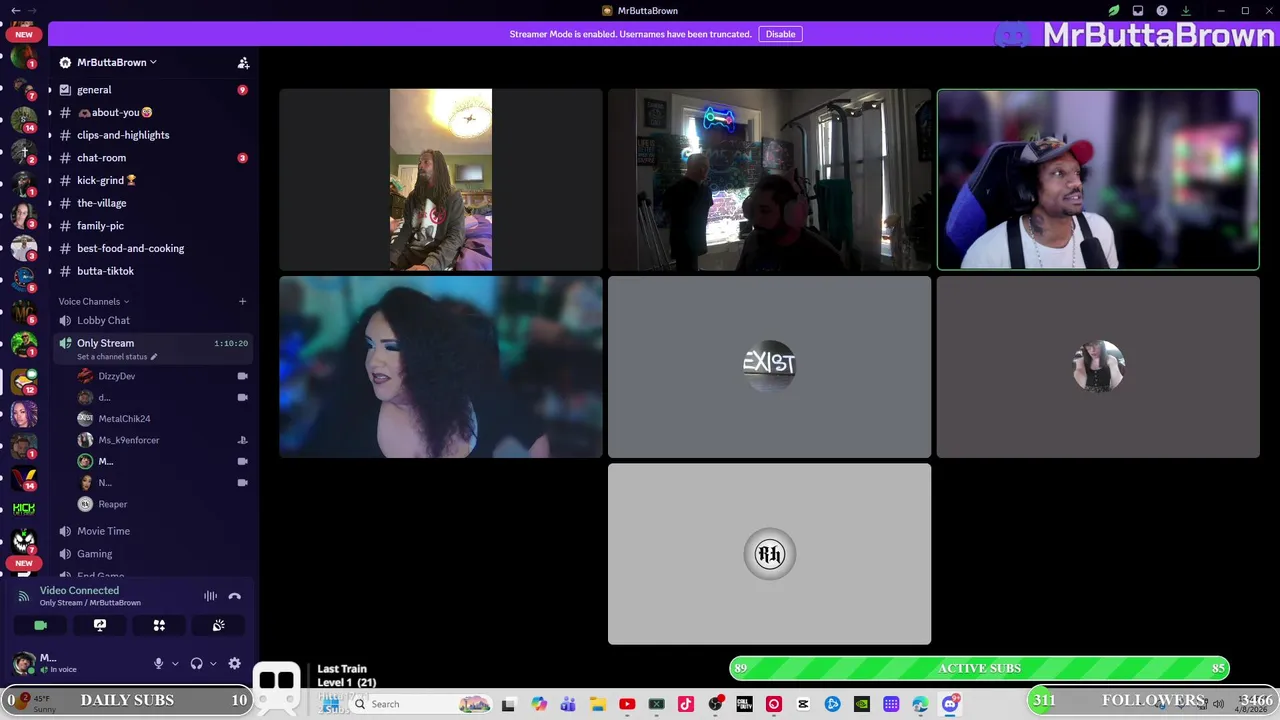1280x720 pixels.
Task: Open YouTube from the taskbar
Action: click(627, 704)
